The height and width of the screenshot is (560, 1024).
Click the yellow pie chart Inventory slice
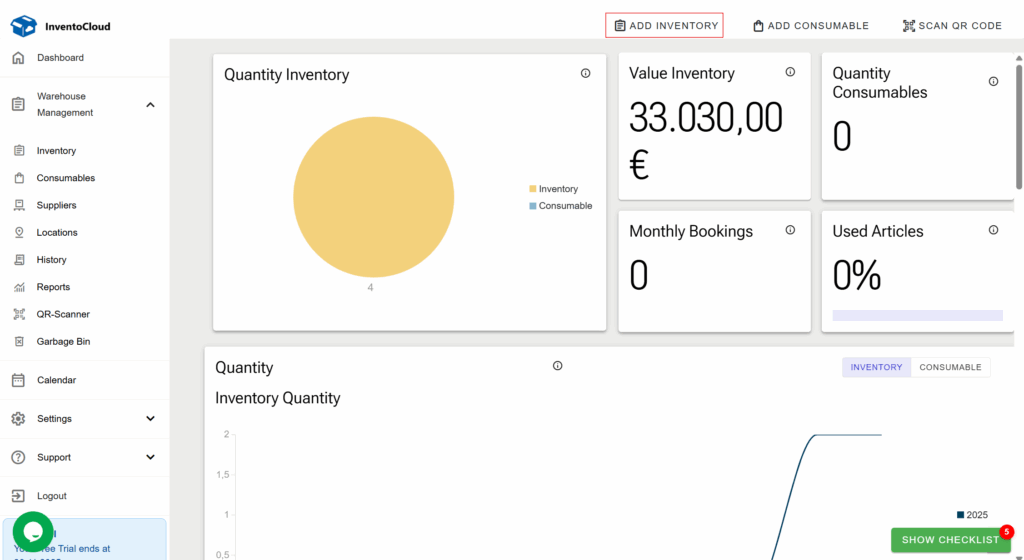[374, 197]
